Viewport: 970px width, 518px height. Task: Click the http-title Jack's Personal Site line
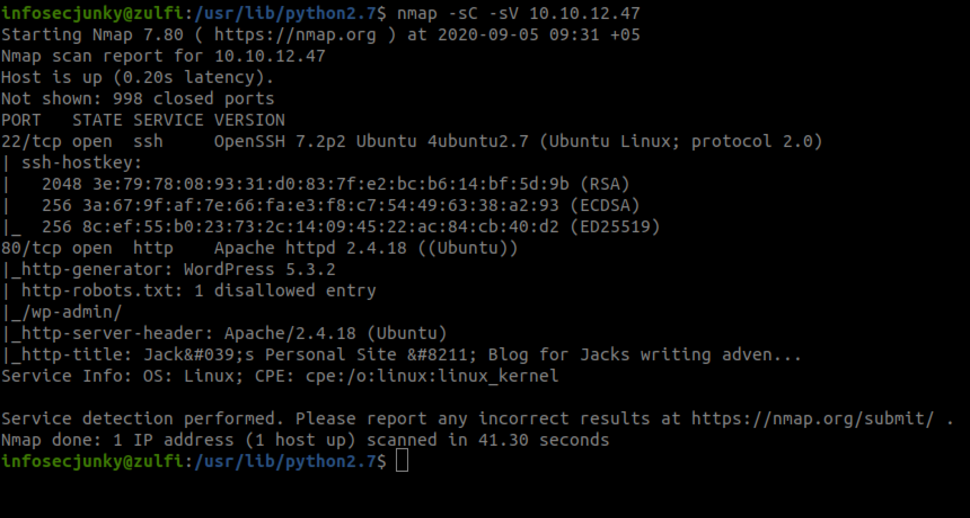tap(401, 355)
